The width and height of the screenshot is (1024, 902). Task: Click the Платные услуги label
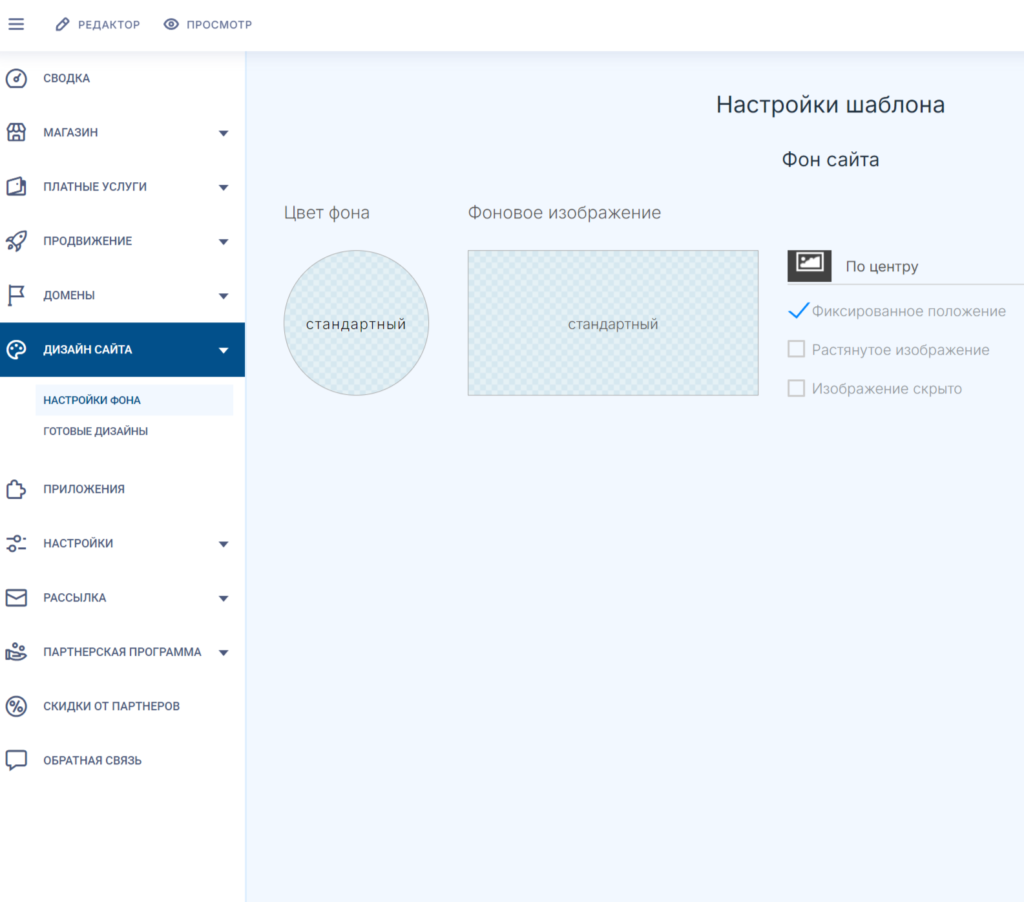pyautogui.click(x=95, y=187)
